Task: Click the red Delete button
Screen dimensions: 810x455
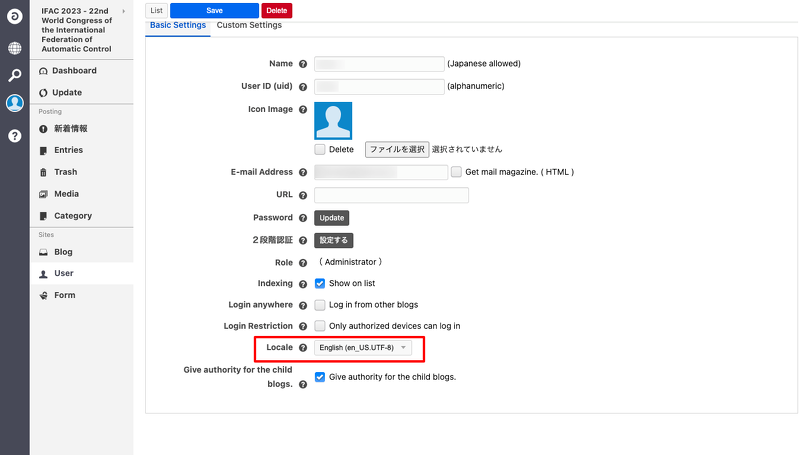Action: 276,10
